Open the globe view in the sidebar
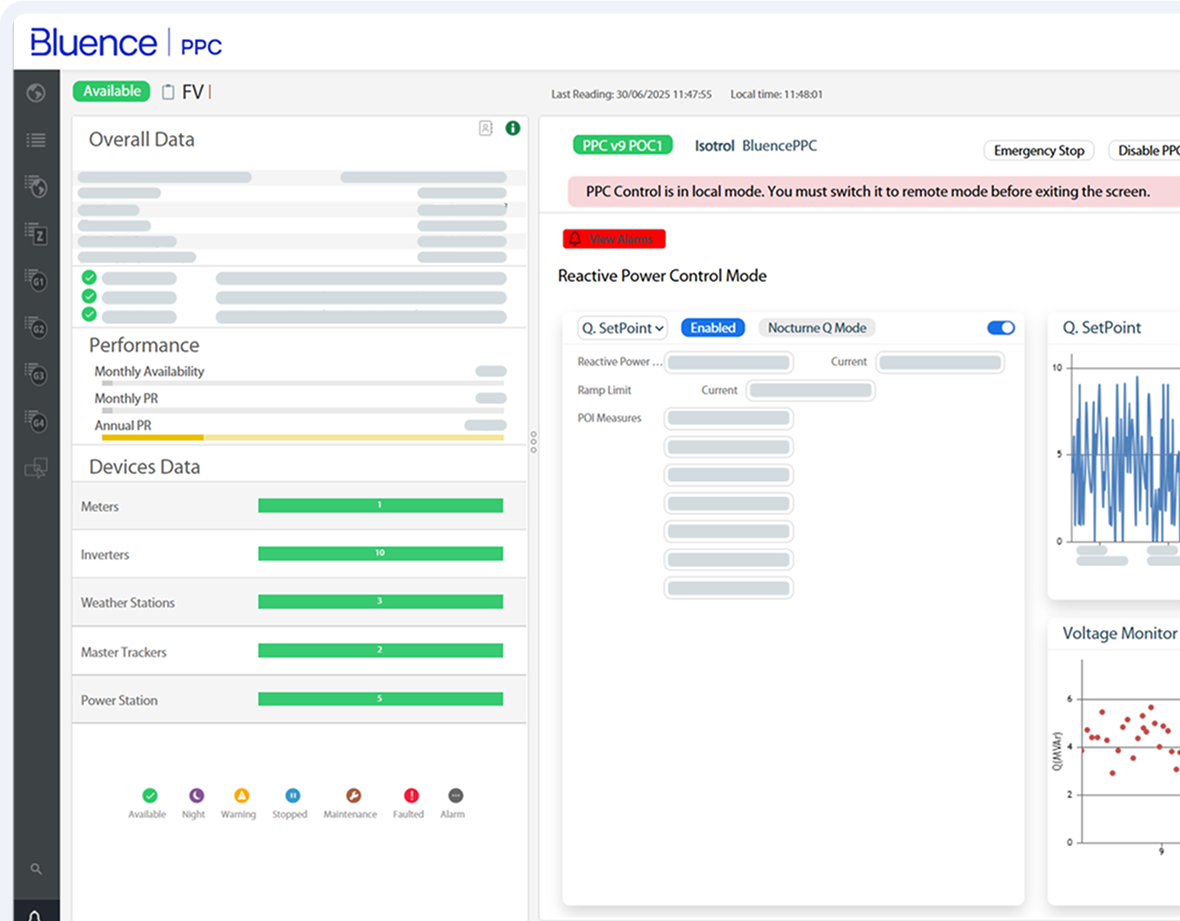Screen dimensions: 1180x921 [x=35, y=93]
